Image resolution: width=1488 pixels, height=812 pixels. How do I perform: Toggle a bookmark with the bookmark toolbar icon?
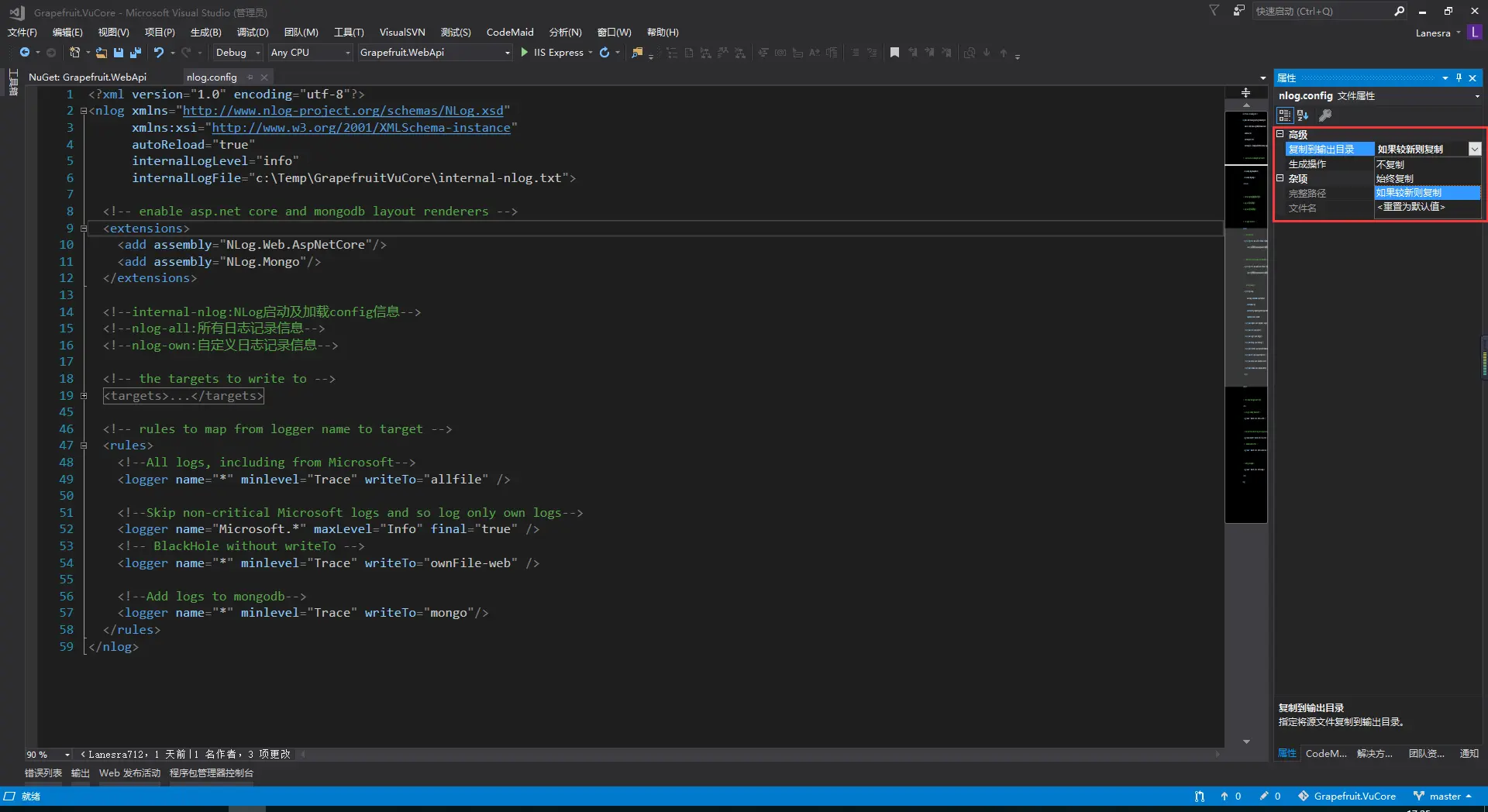pyautogui.click(x=895, y=52)
